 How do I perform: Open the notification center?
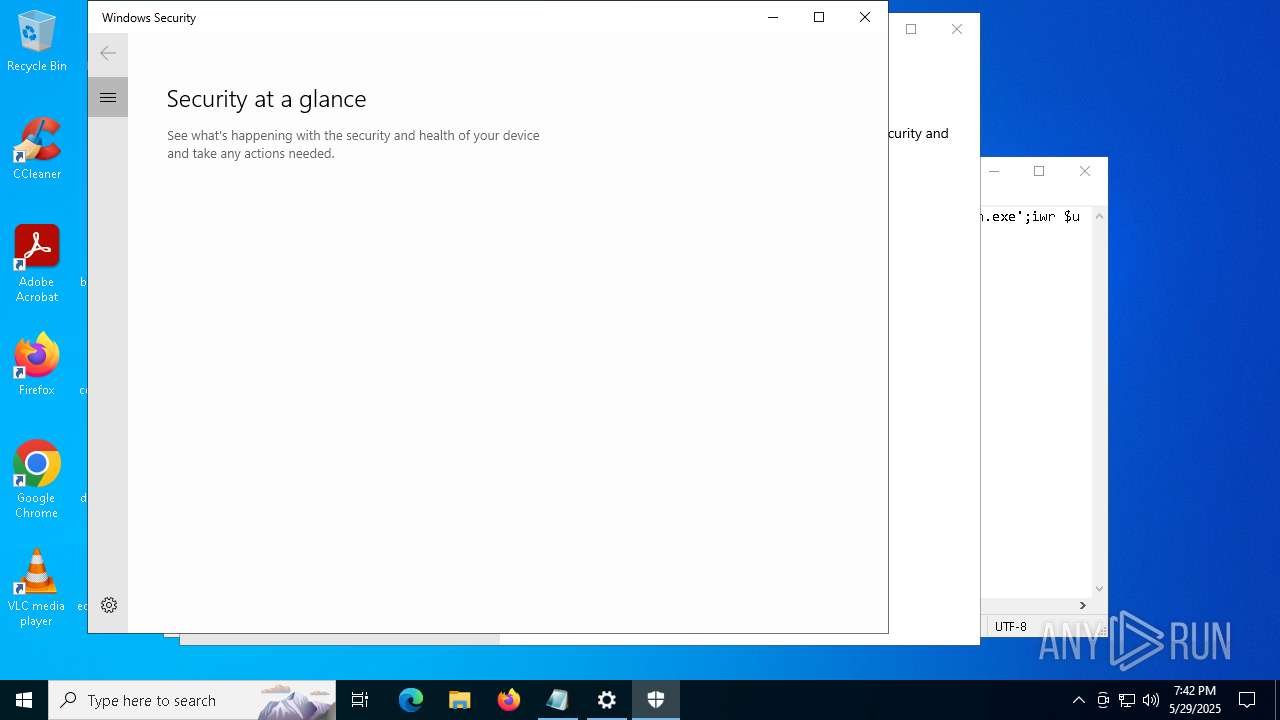(1247, 700)
